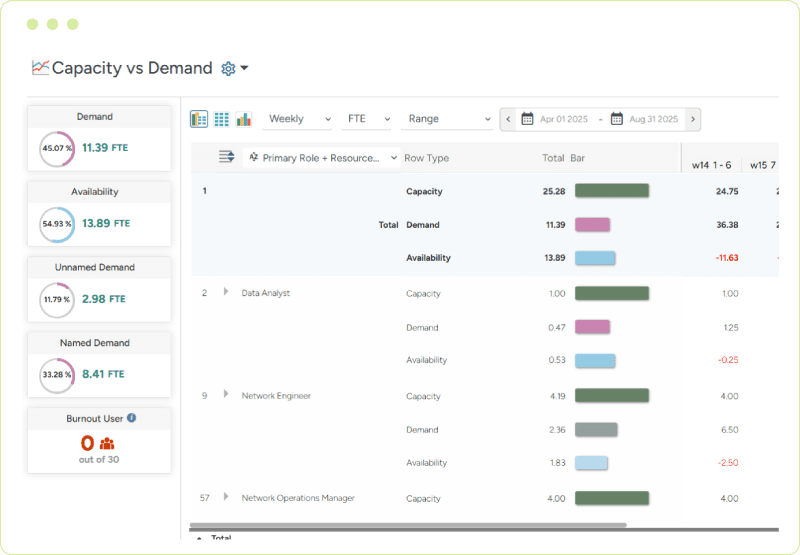The height and width of the screenshot is (555, 800).
Task: Click the Demand 45.07 % donut gauge
Action: (57, 148)
